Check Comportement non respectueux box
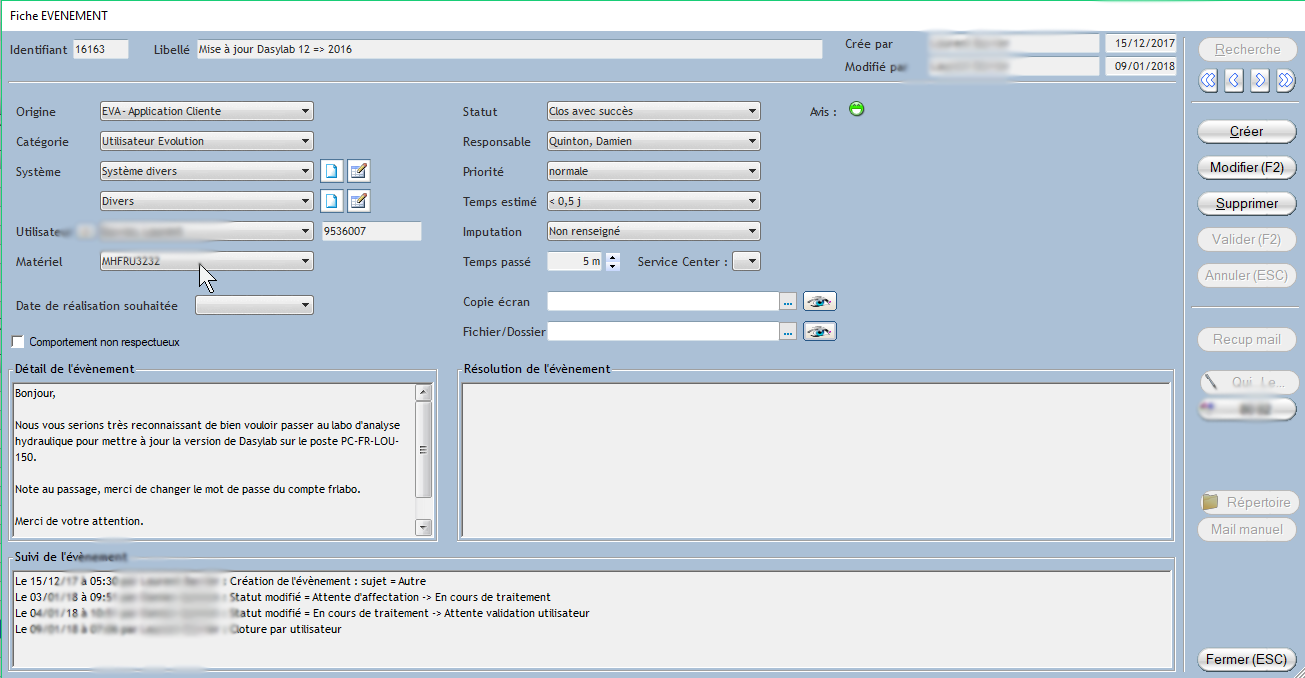The width and height of the screenshot is (1305, 678). [18, 342]
